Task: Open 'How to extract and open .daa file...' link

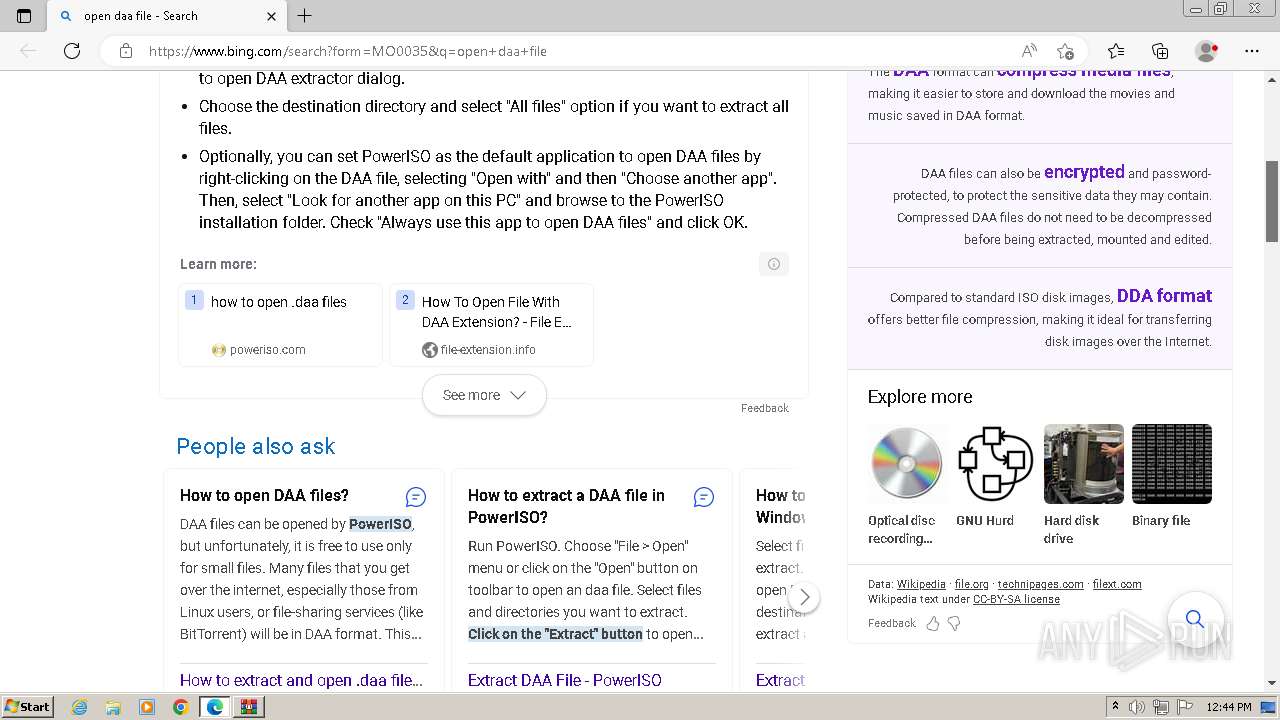Action: pos(301,680)
